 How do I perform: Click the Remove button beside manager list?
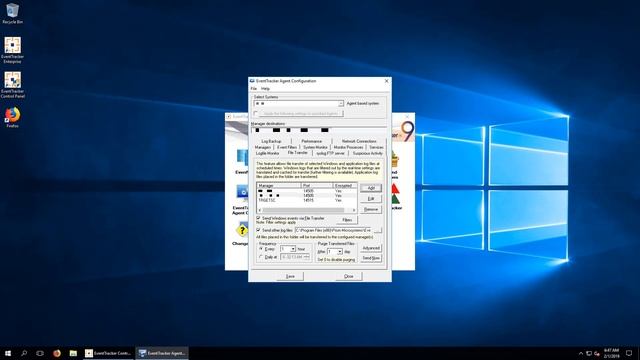point(371,209)
